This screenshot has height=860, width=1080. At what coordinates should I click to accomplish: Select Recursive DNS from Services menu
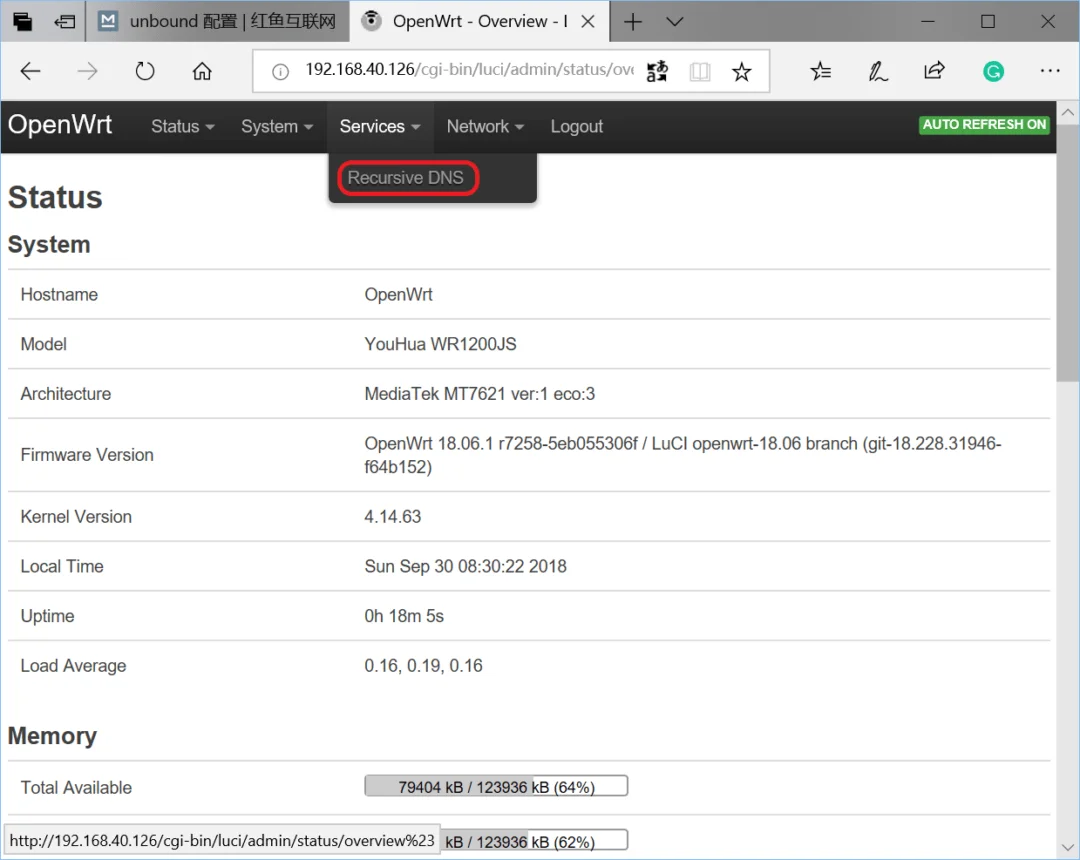point(406,179)
